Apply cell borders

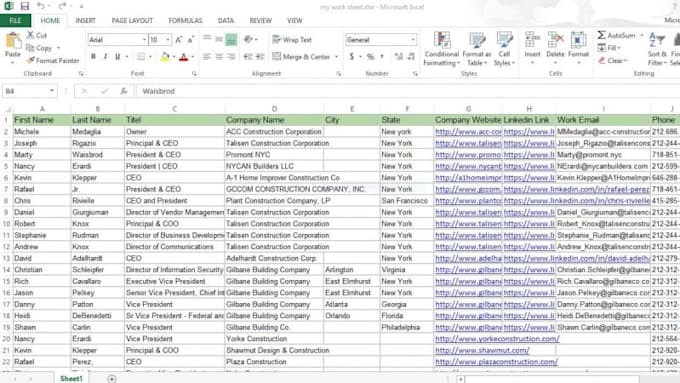coord(141,56)
